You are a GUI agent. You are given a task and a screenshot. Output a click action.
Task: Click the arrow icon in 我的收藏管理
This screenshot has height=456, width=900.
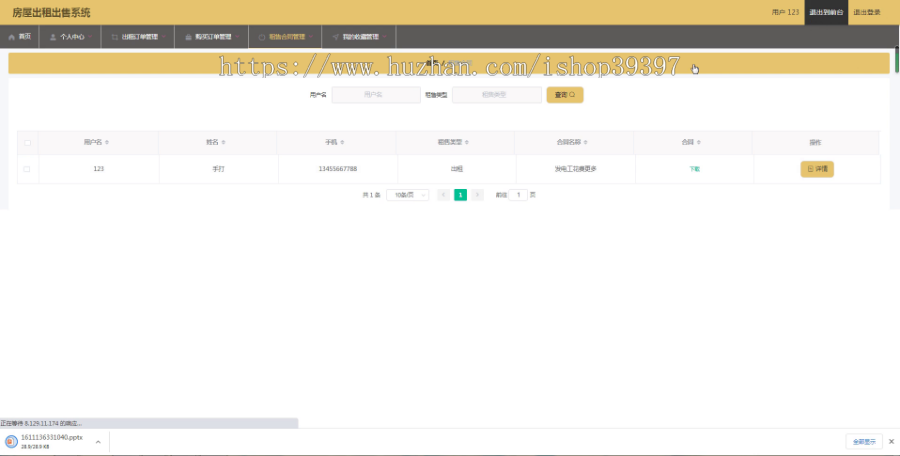(x=335, y=37)
